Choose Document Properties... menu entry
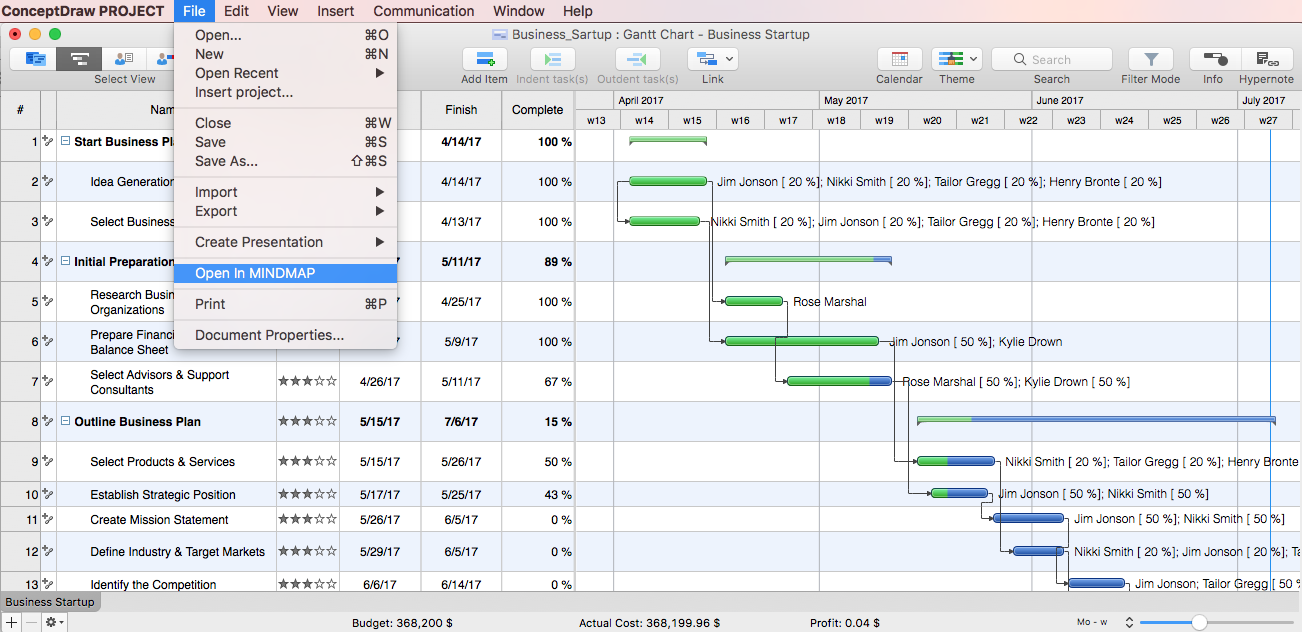This screenshot has width=1302, height=632. (286, 335)
